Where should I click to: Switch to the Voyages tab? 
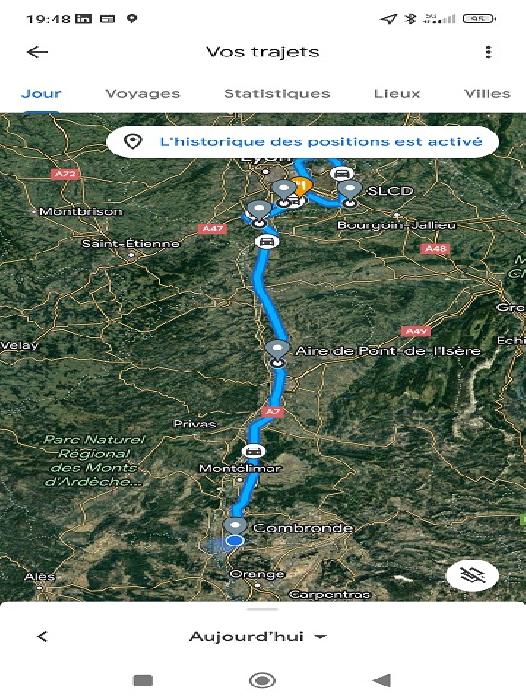(x=142, y=93)
